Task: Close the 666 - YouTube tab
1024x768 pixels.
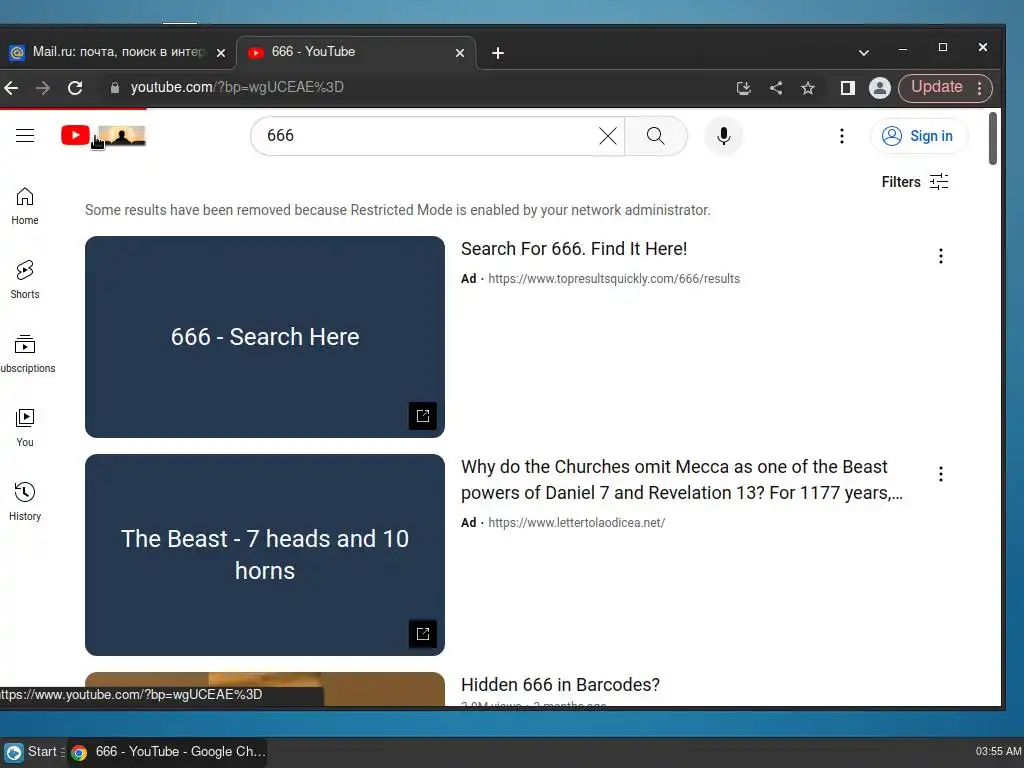Action: point(460,53)
